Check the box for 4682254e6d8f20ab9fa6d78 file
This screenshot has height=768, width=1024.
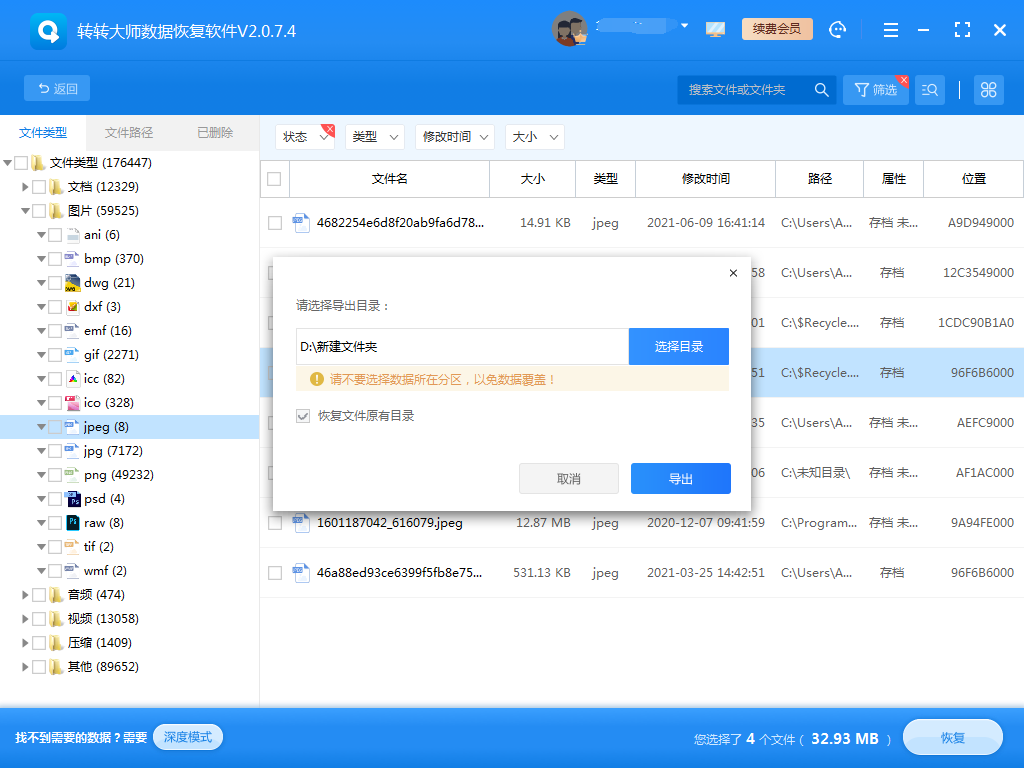tap(275, 223)
